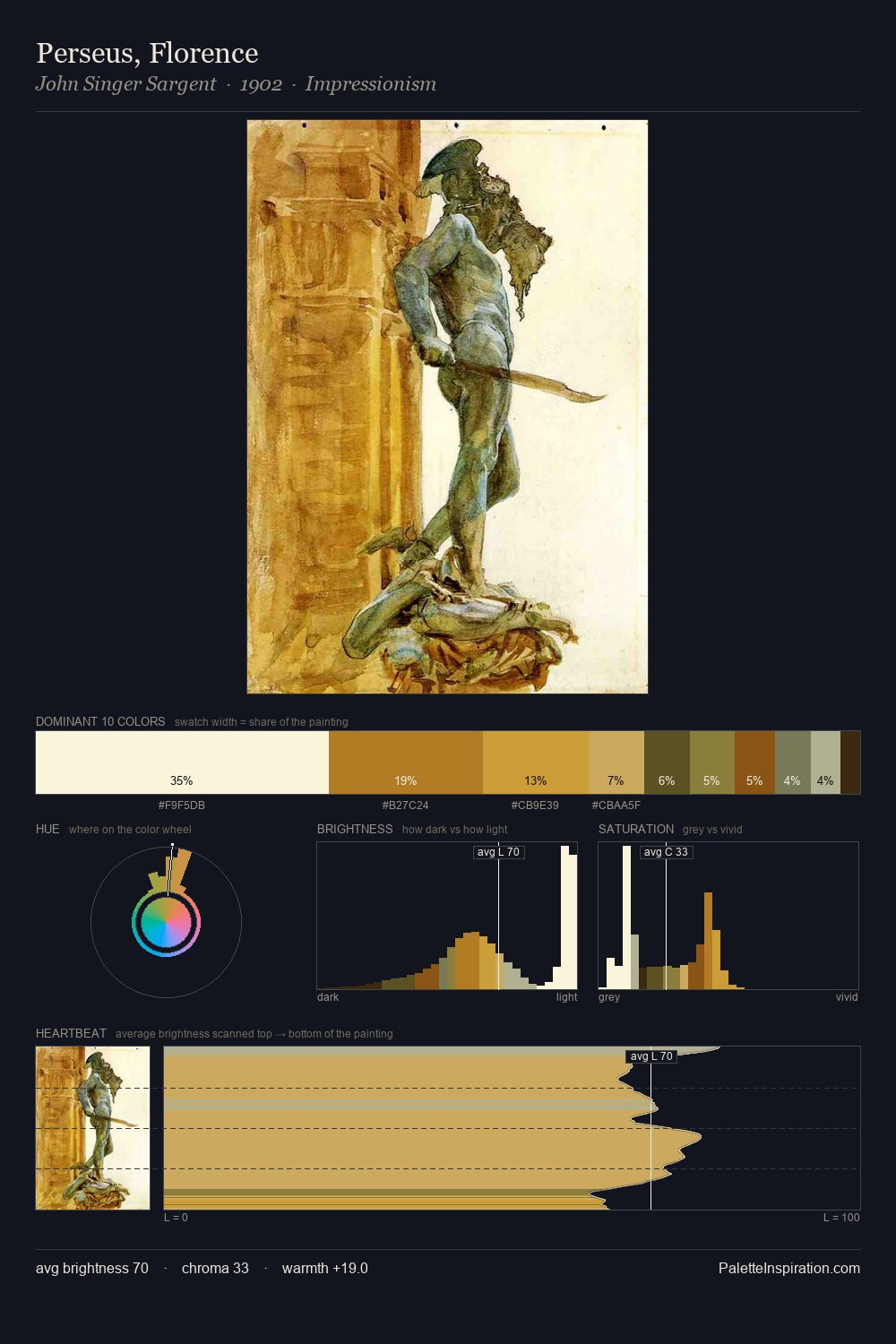This screenshot has height=1344, width=896.
Task: Click the 'swatch width = share of the painting' caption
Action: pyautogui.click(x=262, y=722)
